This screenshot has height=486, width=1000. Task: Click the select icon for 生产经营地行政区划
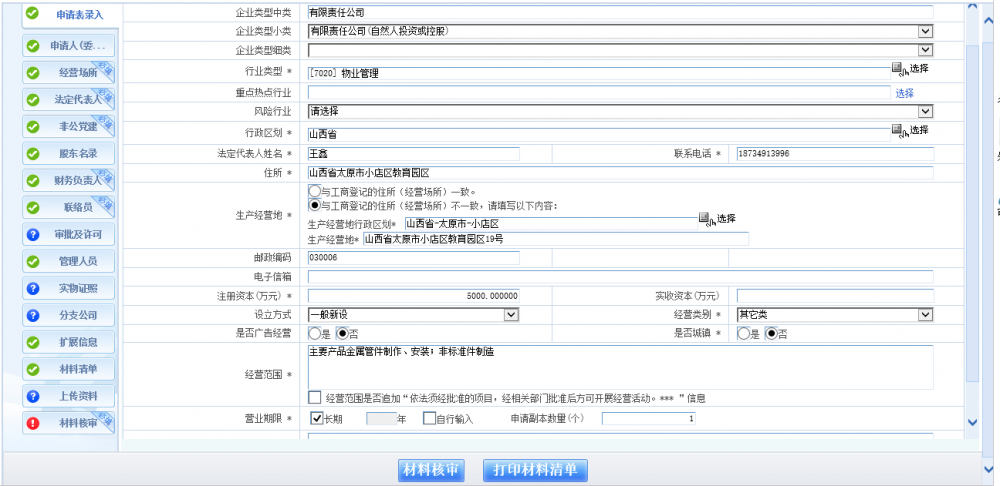(707, 219)
